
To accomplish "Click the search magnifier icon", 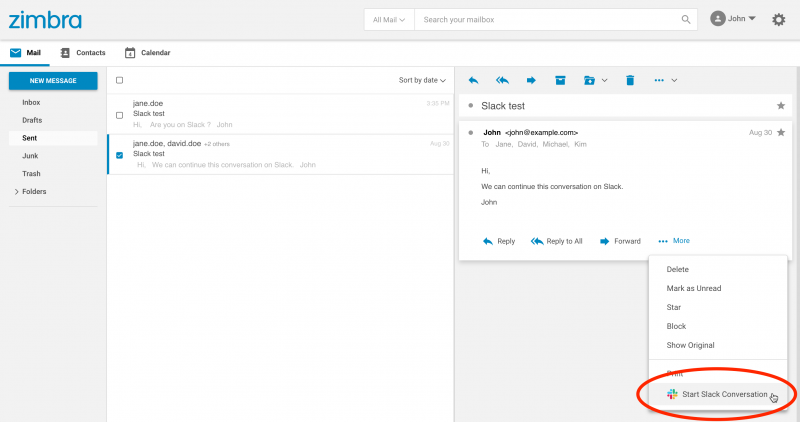I will pos(686,19).
